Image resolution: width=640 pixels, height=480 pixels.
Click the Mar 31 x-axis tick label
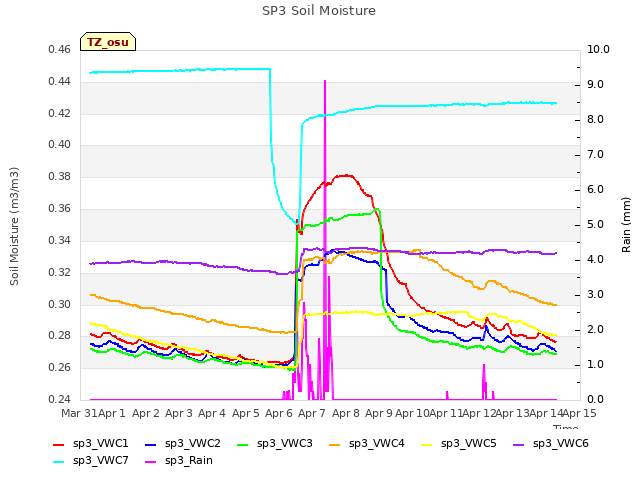pyautogui.click(x=79, y=413)
